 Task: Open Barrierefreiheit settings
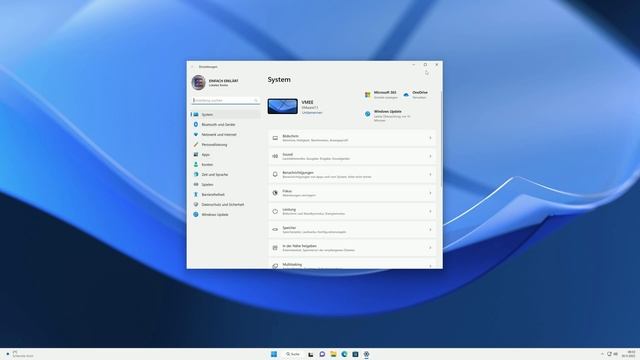[225, 195]
